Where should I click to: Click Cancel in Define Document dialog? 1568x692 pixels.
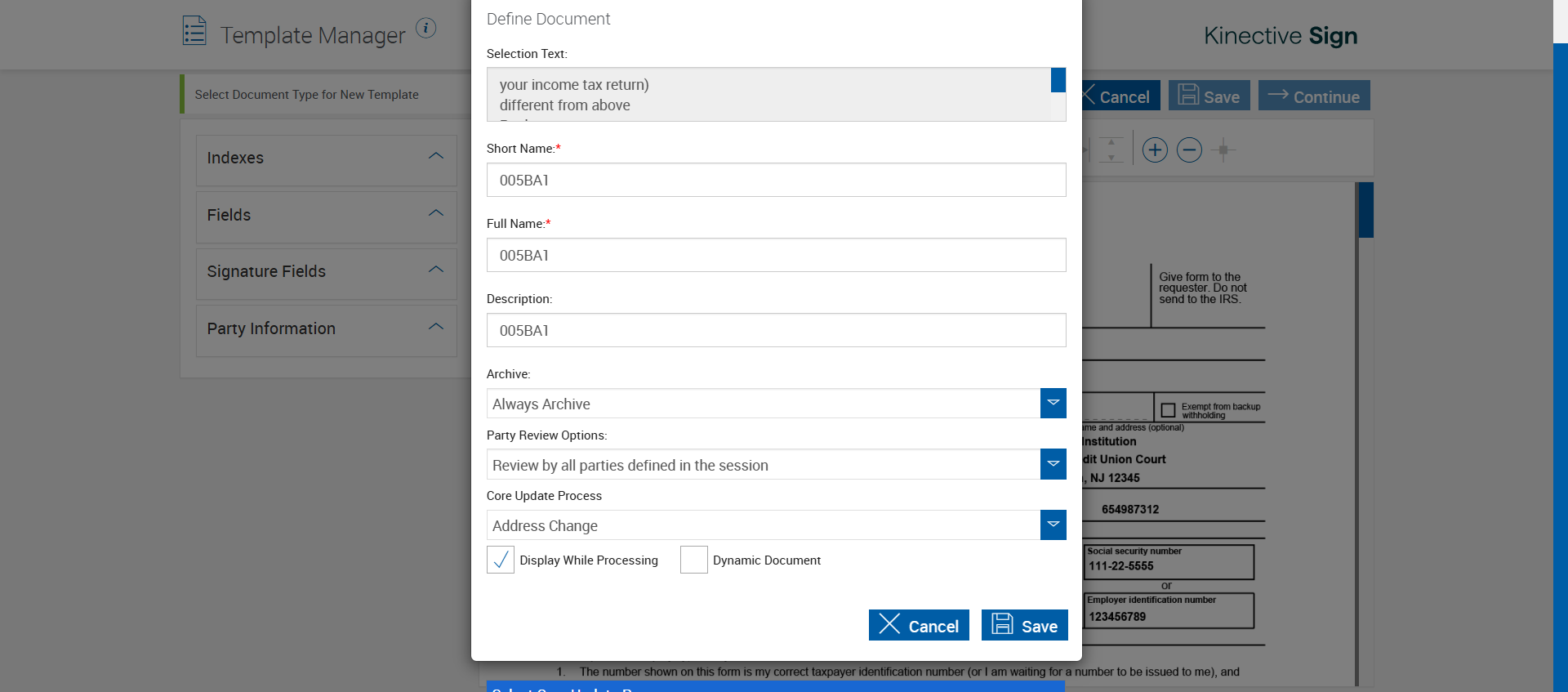[919, 625]
